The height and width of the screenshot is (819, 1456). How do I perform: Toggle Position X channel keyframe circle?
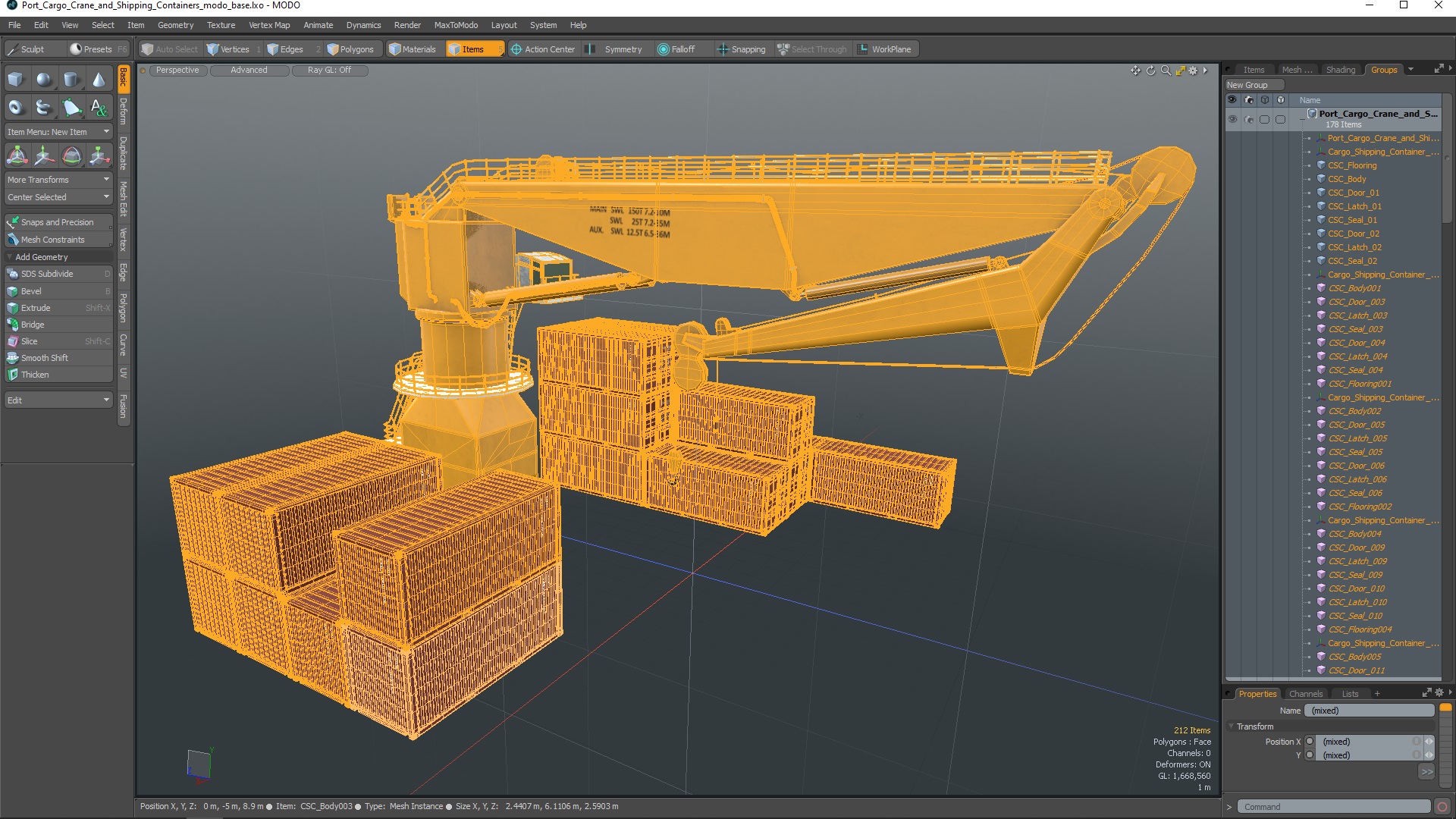pos(1310,742)
